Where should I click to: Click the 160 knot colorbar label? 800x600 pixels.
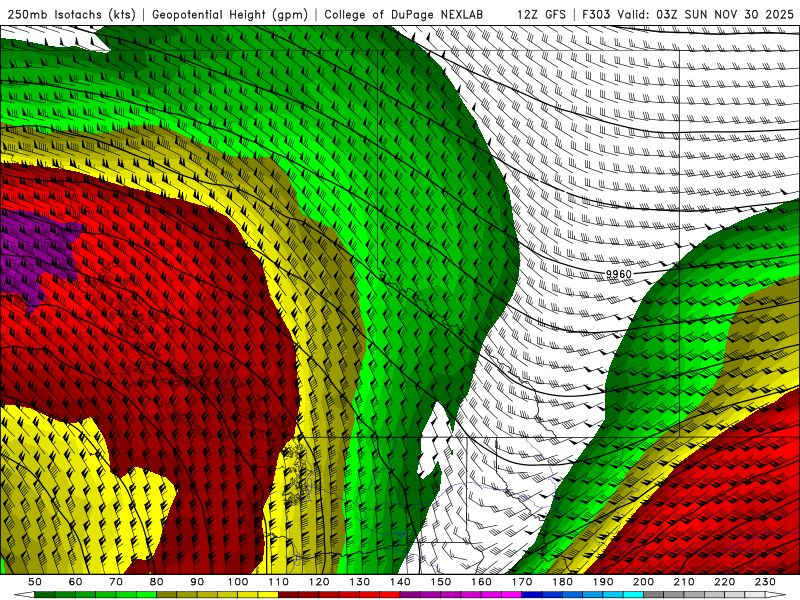(x=481, y=582)
